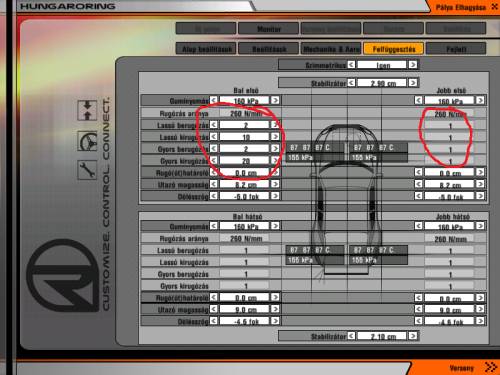The image size is (500, 375).
Task: Decrease the Jobb első Gumi nyomás value
Action: [x=418, y=100]
